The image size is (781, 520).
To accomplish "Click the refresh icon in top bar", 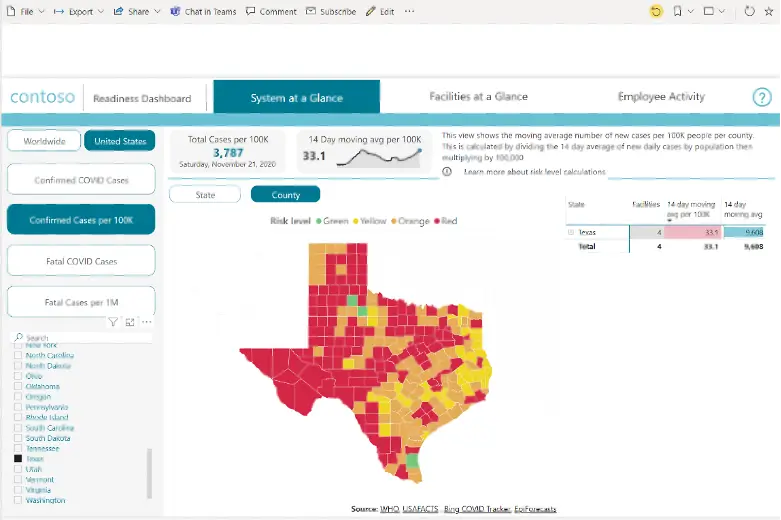I will (x=750, y=11).
